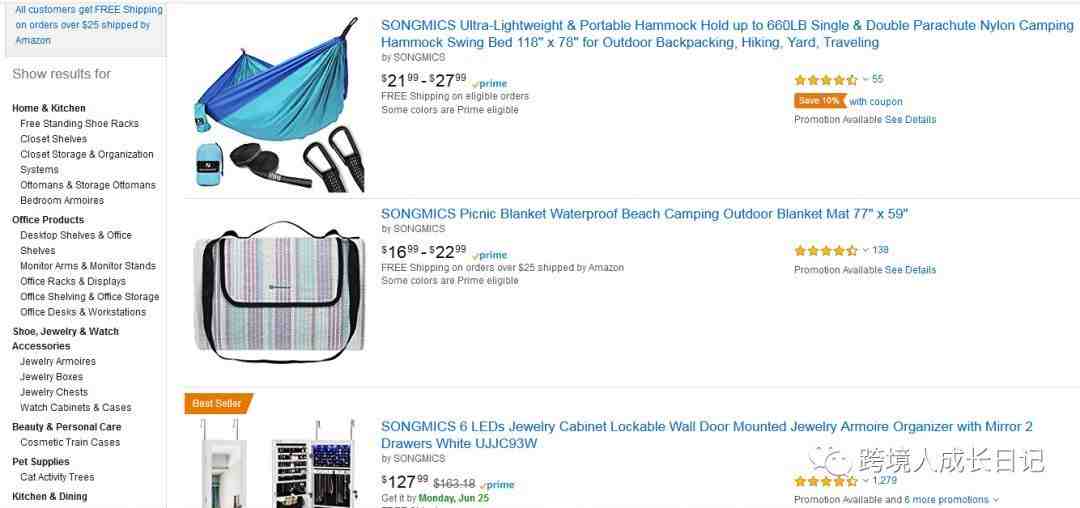Open the jewelry cabinet product image

[x=278, y=463]
